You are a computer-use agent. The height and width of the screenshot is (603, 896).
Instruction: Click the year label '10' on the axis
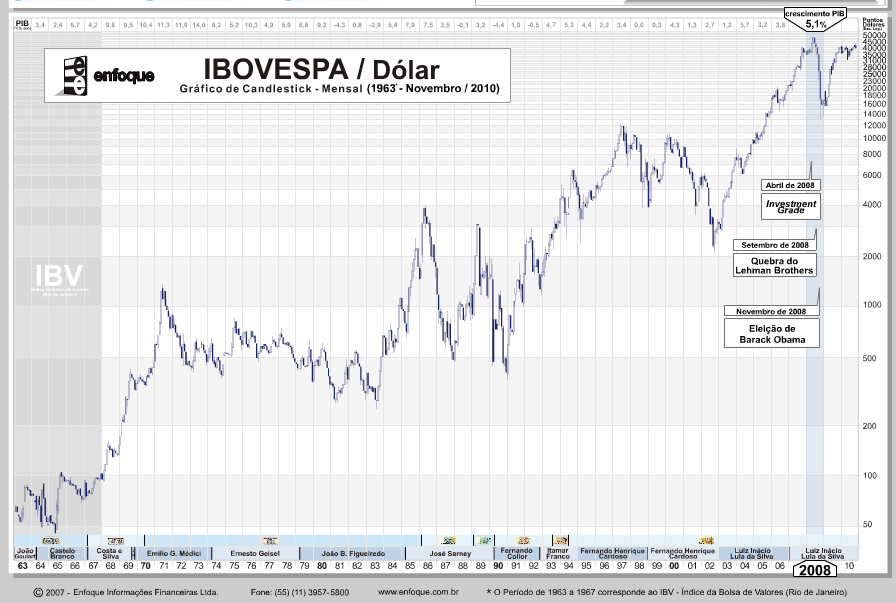[x=850, y=566]
